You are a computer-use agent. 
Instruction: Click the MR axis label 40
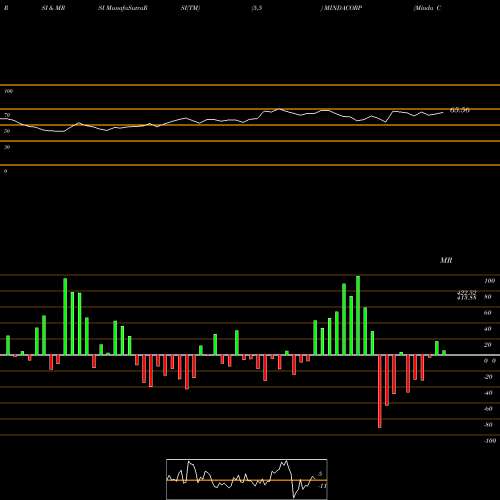tap(488, 329)
